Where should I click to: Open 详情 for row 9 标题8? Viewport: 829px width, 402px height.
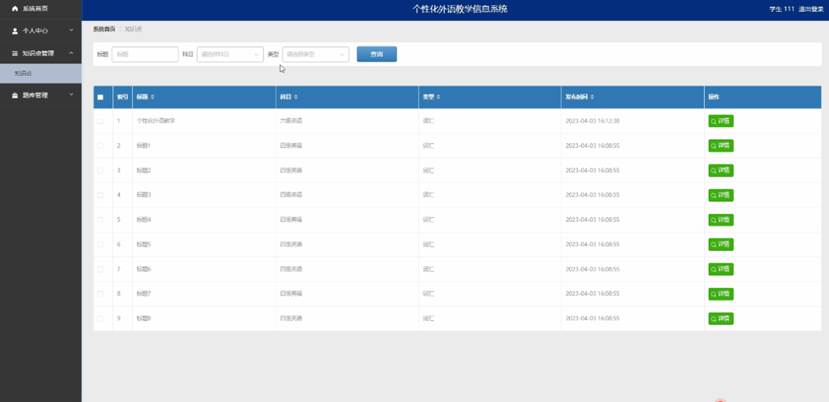tap(721, 318)
